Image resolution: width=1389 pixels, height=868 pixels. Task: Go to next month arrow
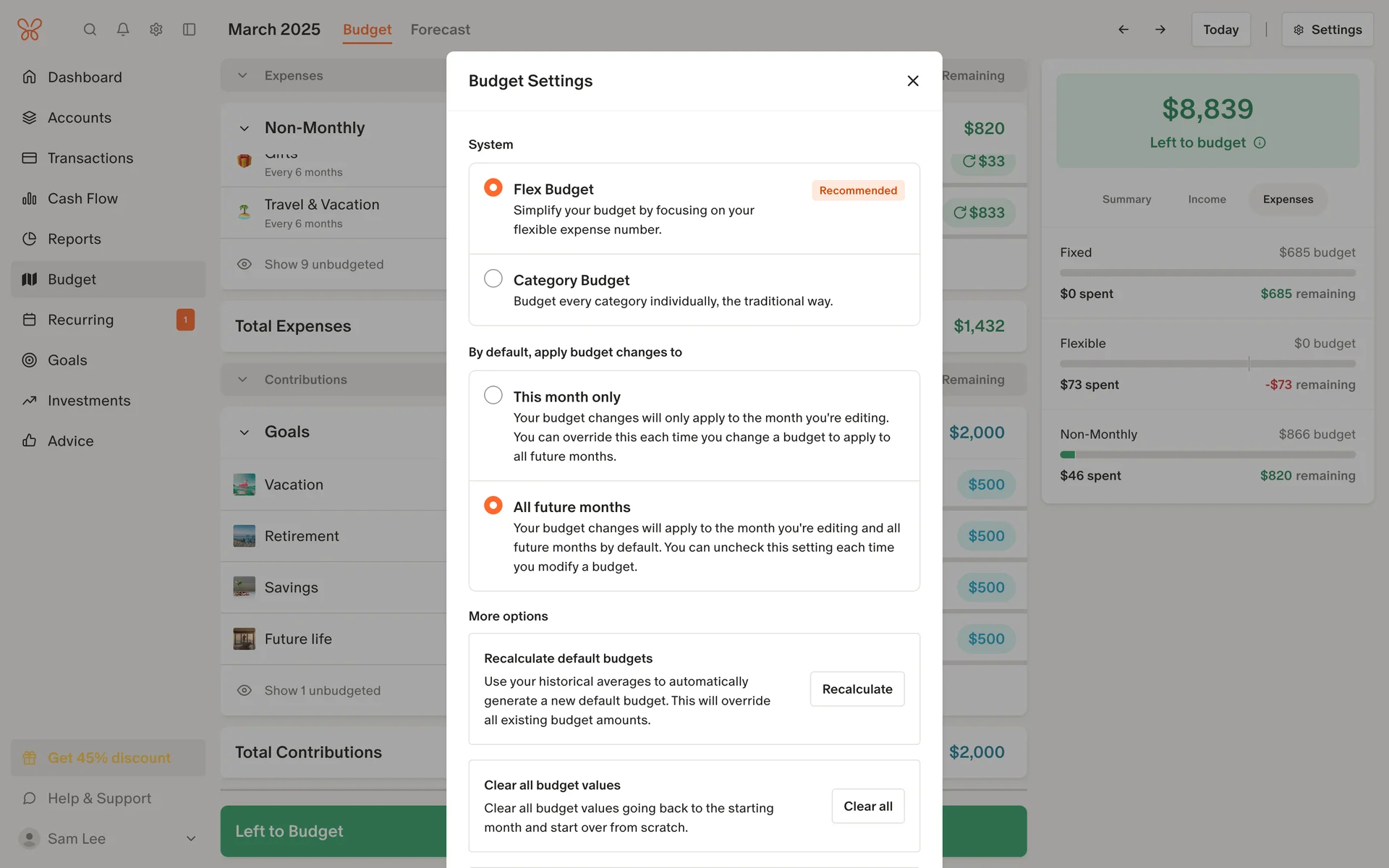[1160, 30]
